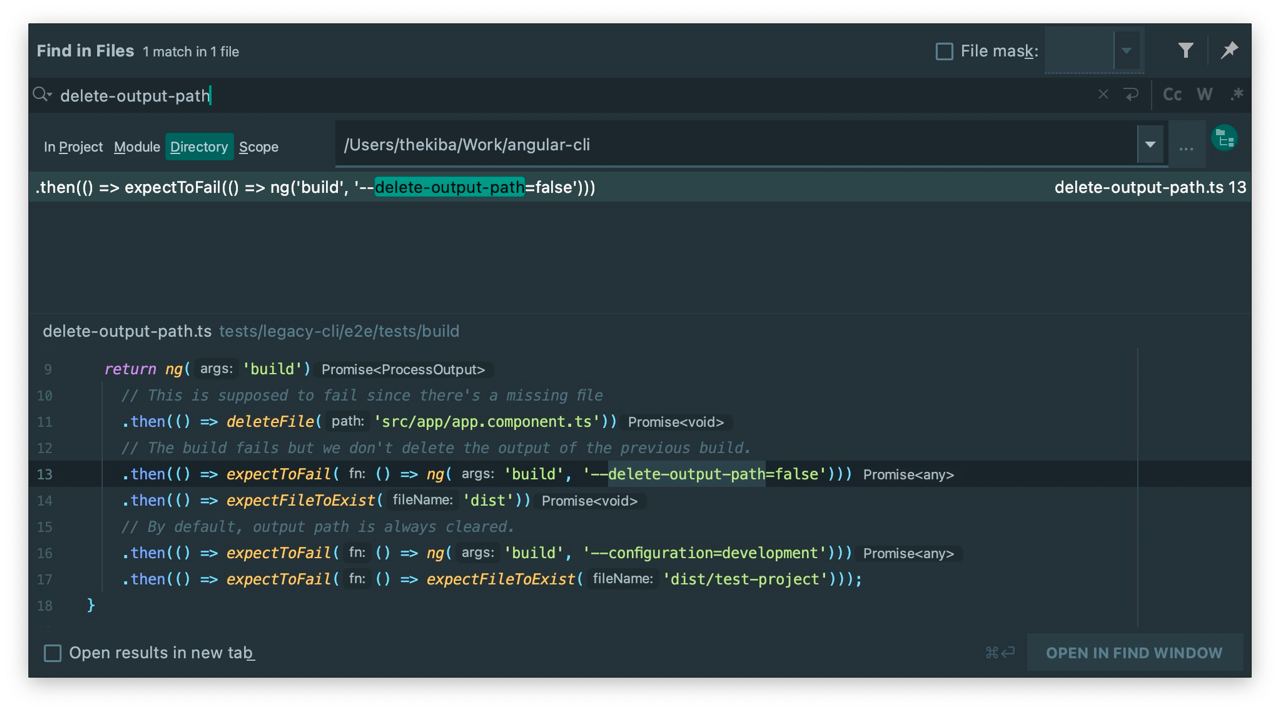Viewport: 1280px width, 711px height.
Task: Click expectFileToExist on line 14
Action: click(300, 500)
